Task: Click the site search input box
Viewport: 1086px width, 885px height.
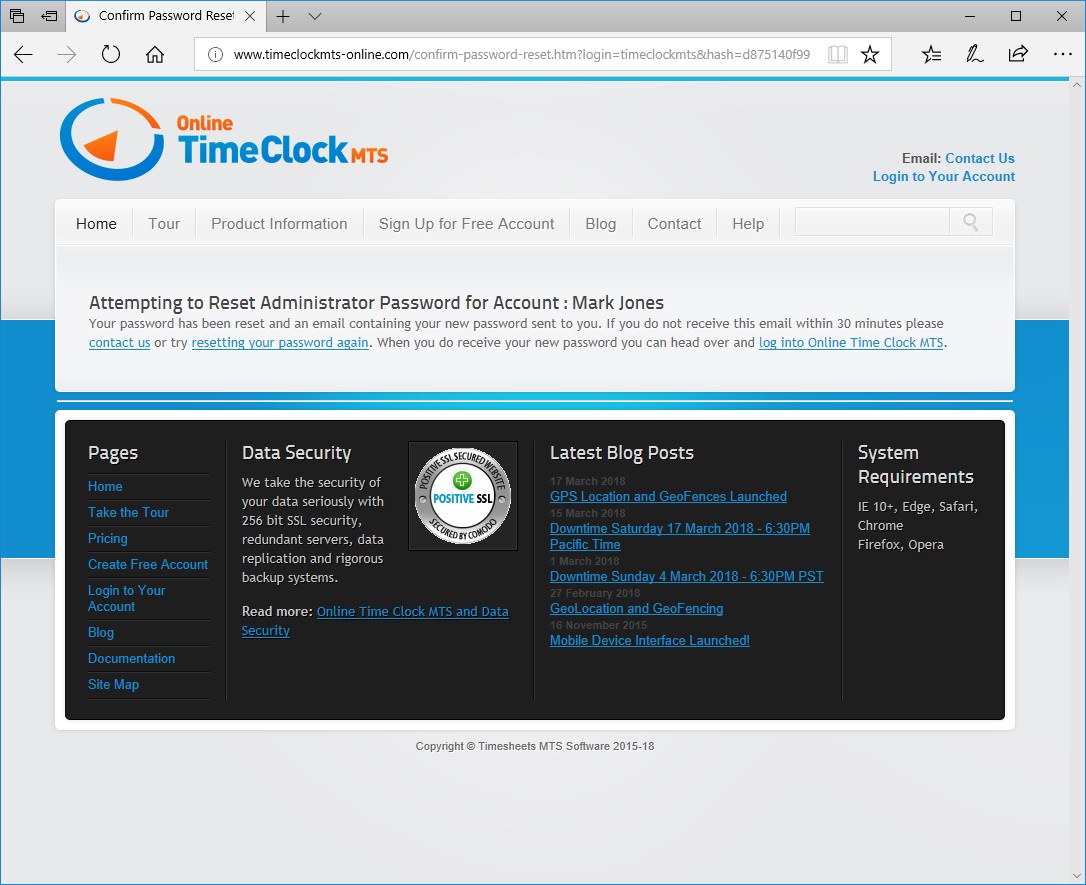Action: pyautogui.click(x=872, y=222)
